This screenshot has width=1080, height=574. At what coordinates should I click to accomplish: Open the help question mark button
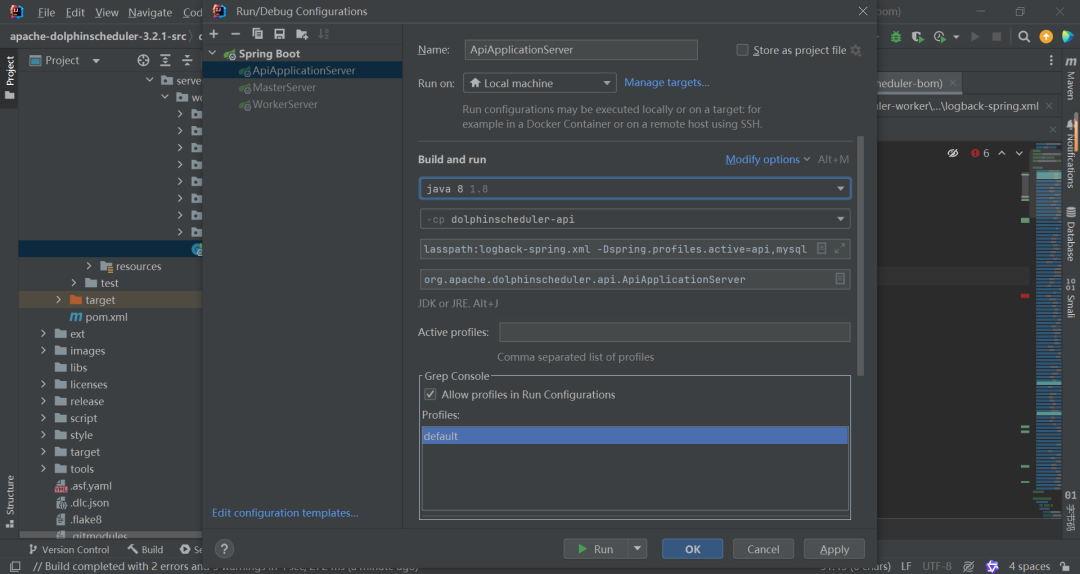click(225, 549)
